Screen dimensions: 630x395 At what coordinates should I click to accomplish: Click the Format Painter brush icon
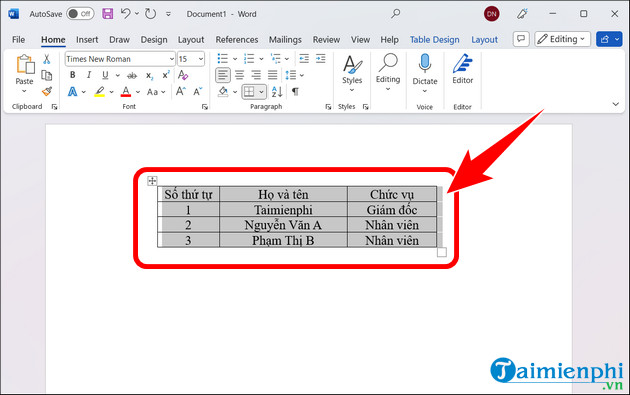47,92
